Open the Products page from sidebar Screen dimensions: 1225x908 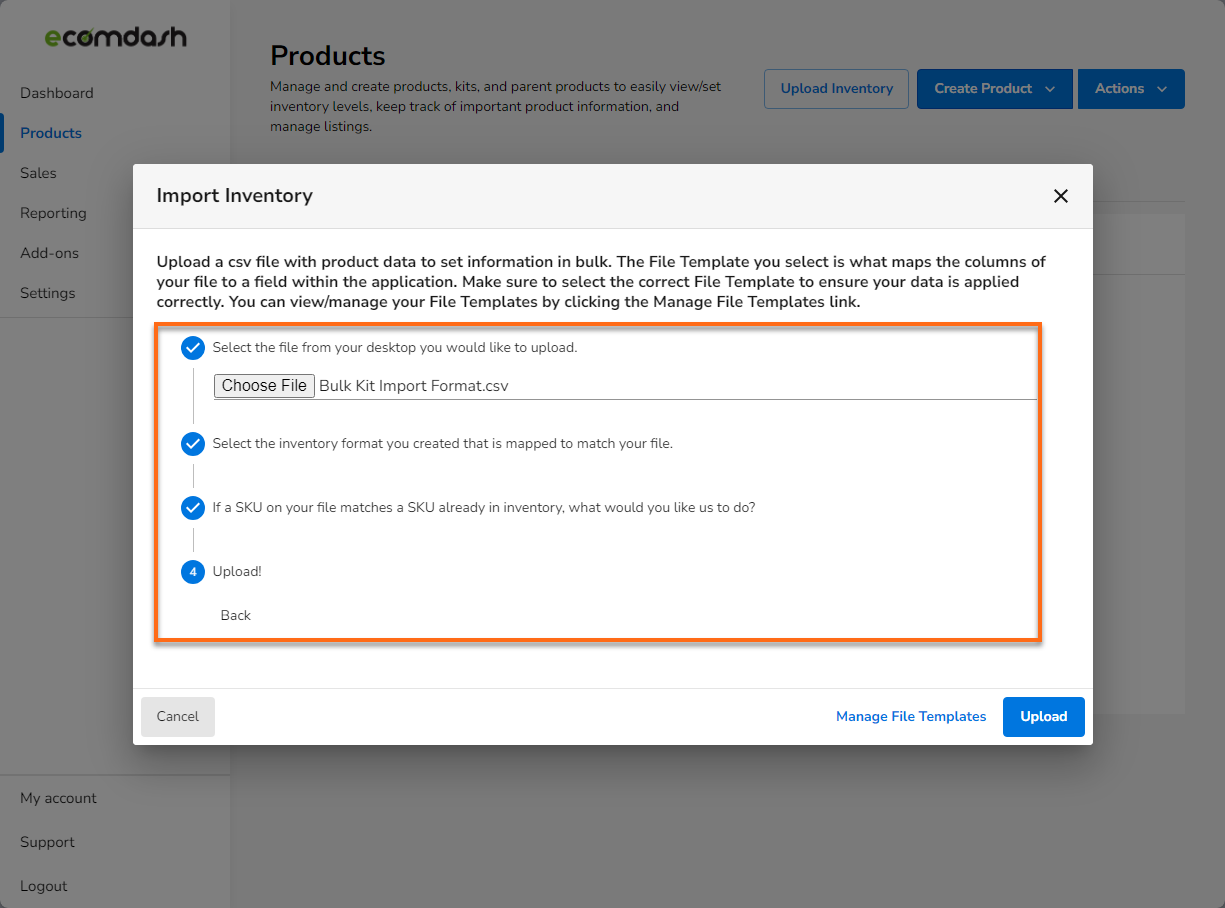click(50, 132)
